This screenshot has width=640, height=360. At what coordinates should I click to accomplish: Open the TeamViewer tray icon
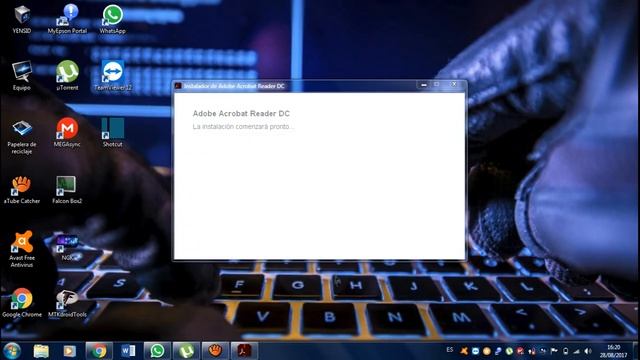click(475, 351)
